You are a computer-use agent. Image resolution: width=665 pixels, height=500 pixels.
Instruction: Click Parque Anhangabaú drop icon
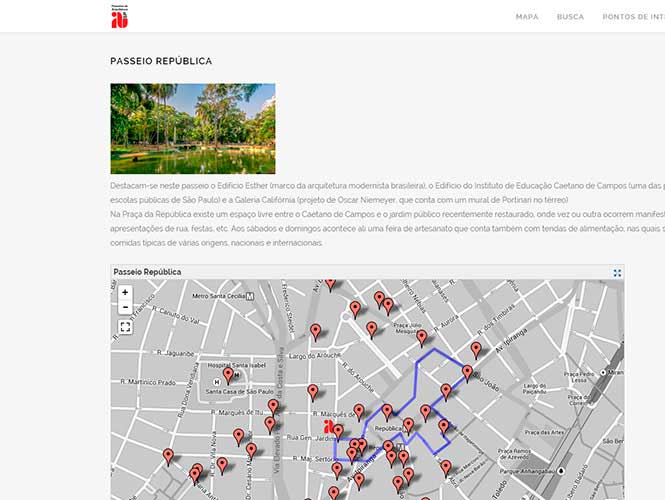coord(561,471)
